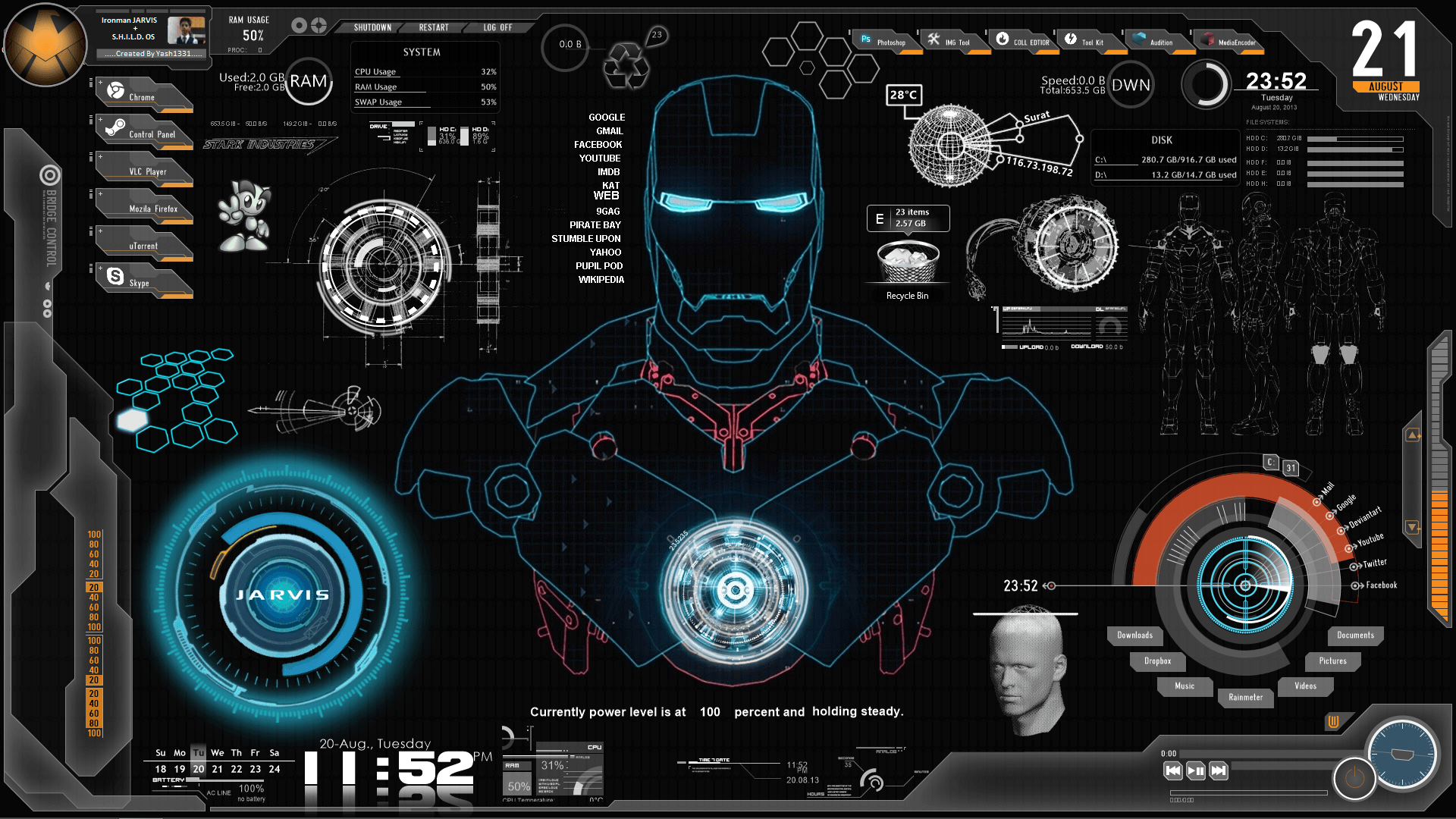
Task: Click the JARVIS core orb
Action: (282, 595)
